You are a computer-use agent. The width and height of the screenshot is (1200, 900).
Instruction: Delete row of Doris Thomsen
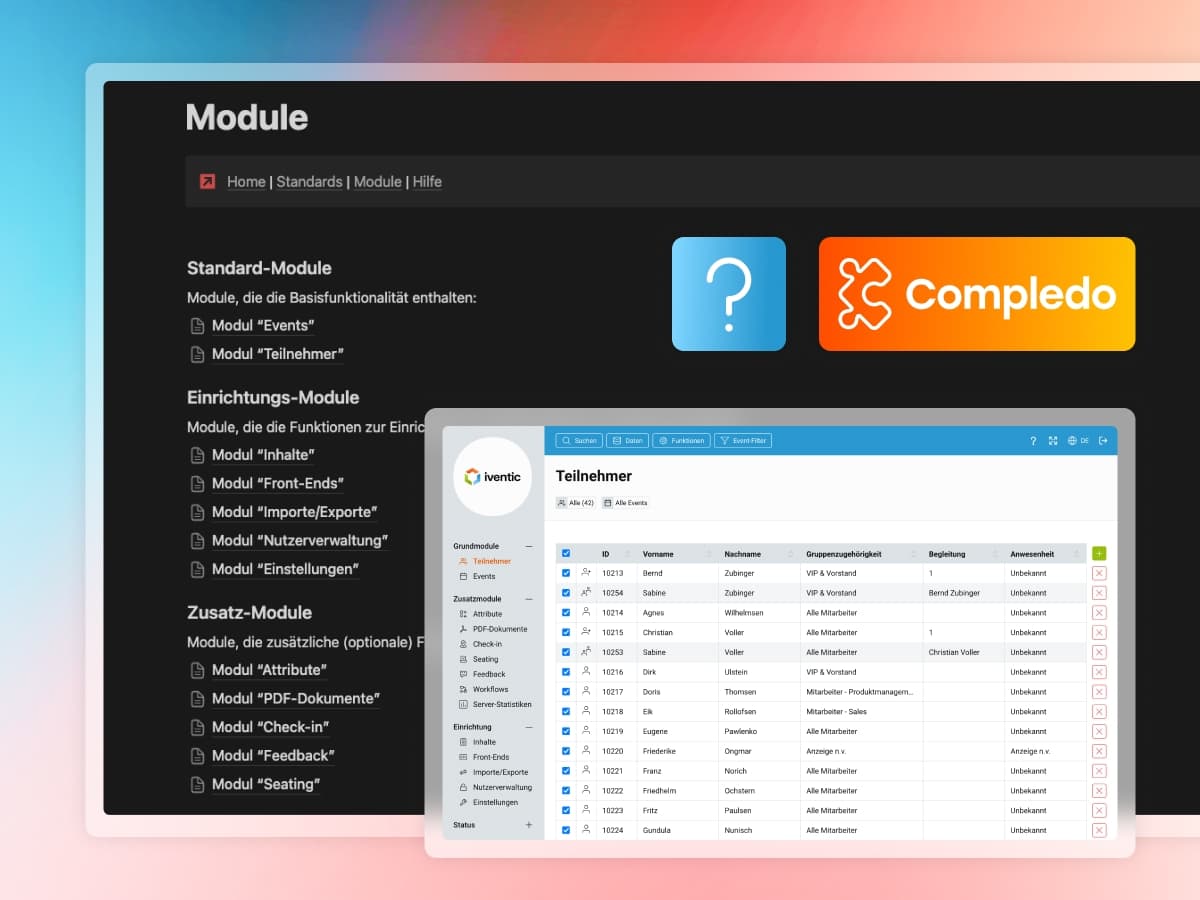(x=1099, y=692)
